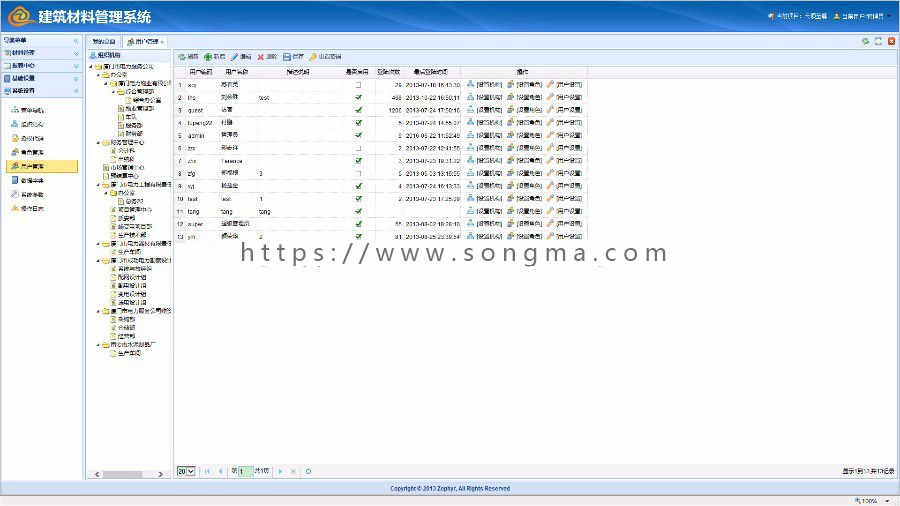
Task: Collapse the 财务管理中心 tree node
Action: 98,142
